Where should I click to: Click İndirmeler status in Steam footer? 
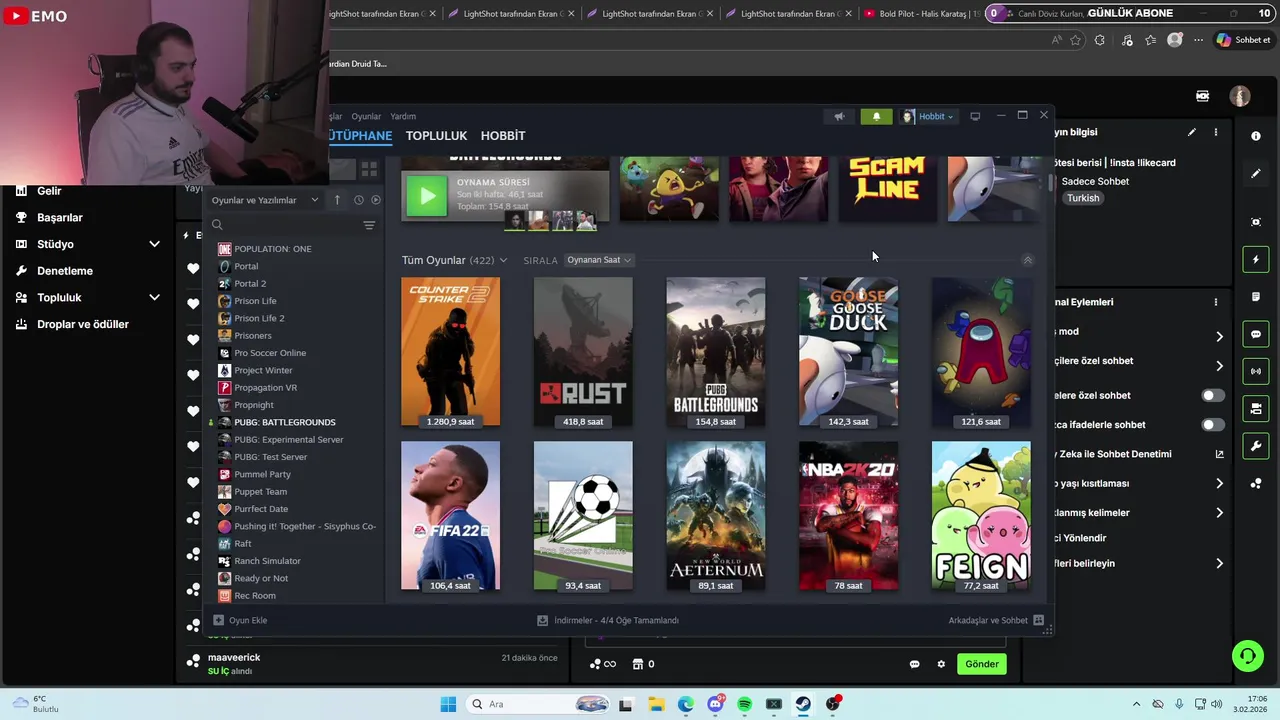pos(608,620)
